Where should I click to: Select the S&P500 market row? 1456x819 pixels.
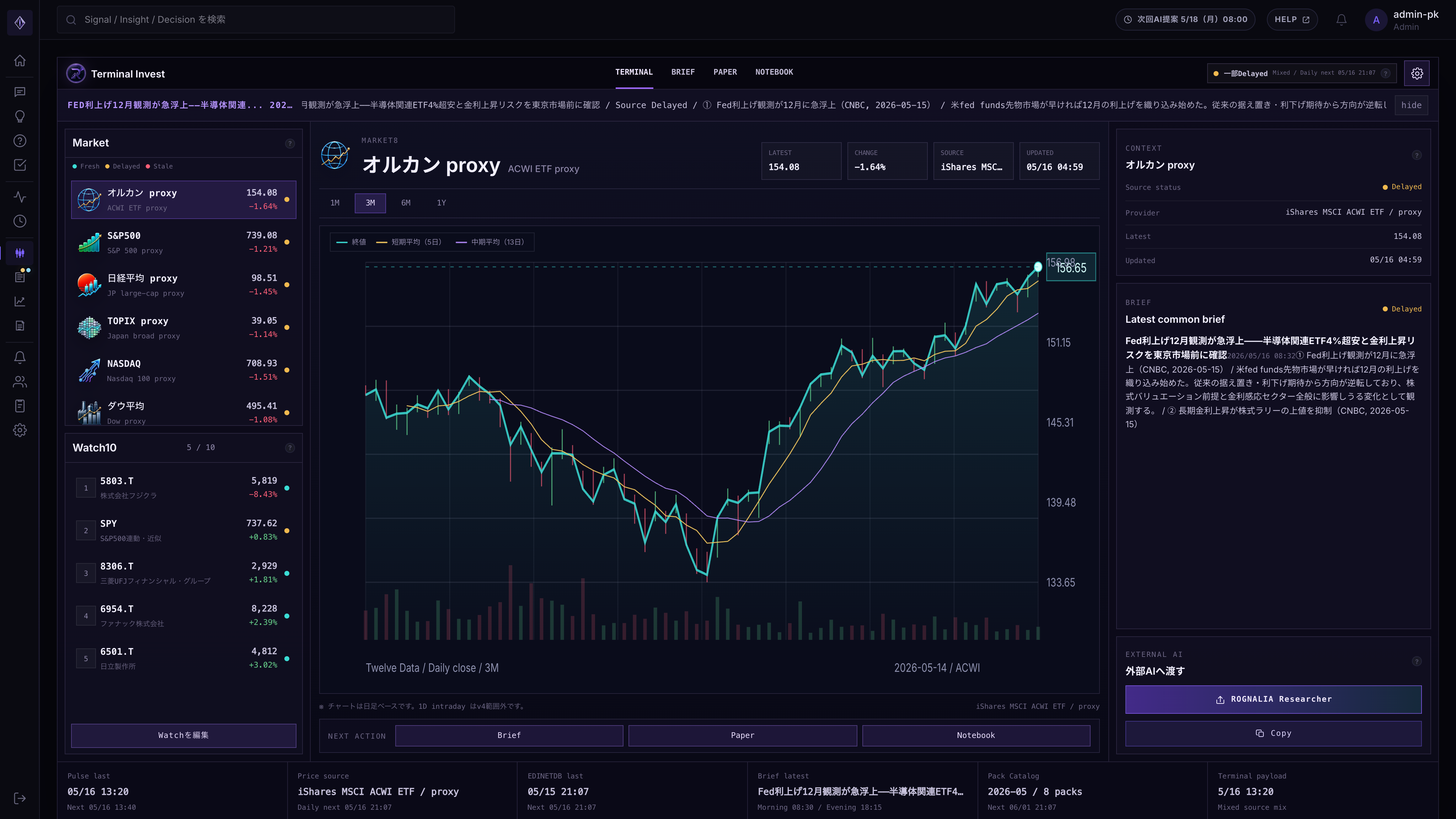[x=183, y=242]
